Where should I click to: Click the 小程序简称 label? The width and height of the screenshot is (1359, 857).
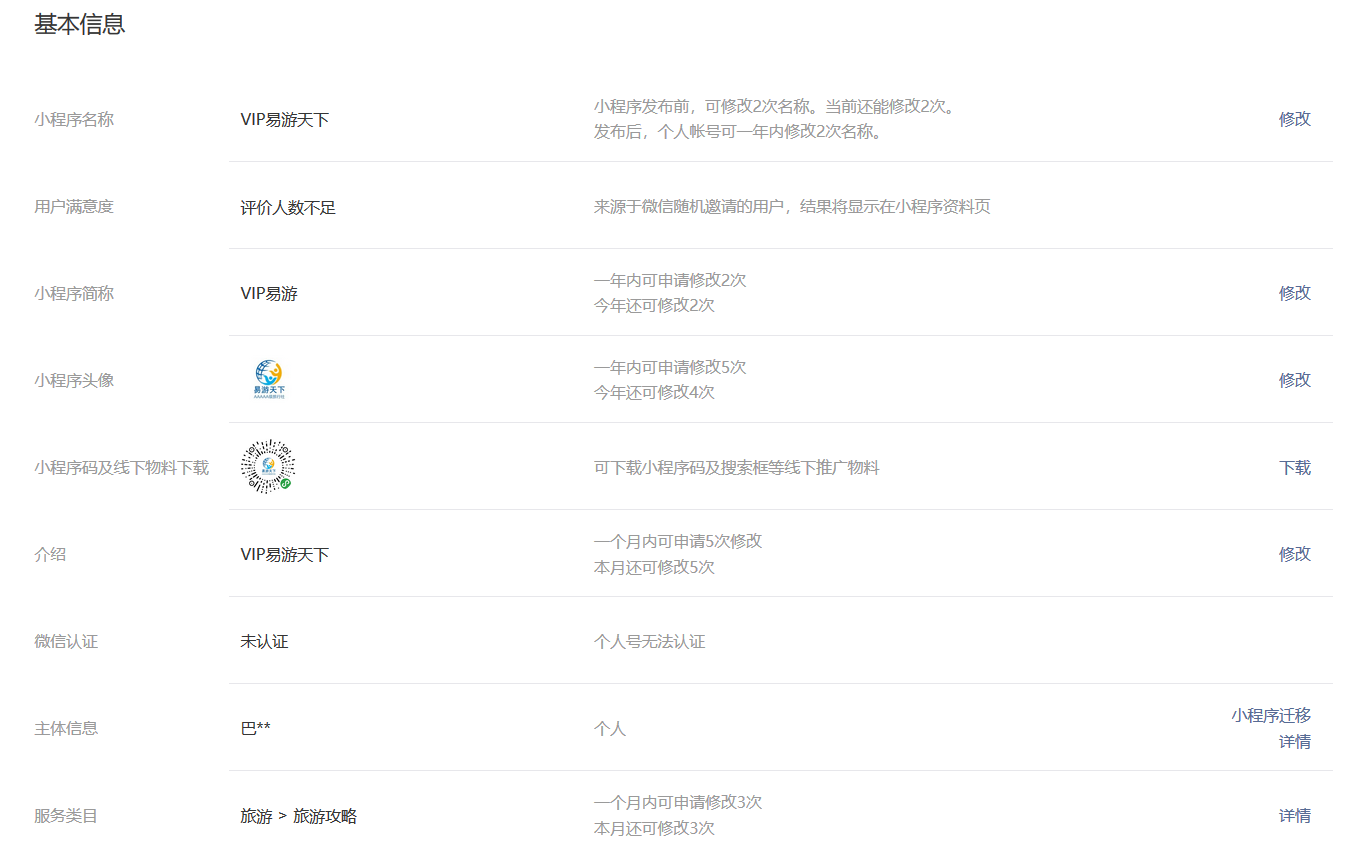74,294
